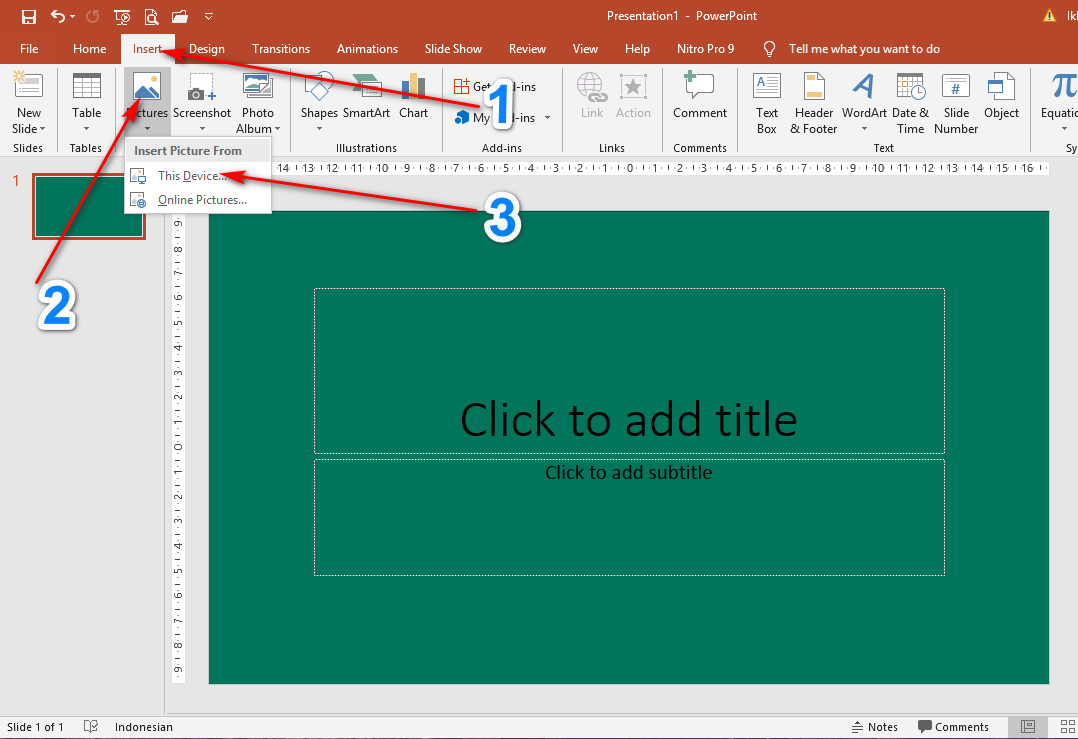1078x739 pixels.
Task: Open the Undo history dropdown arrow
Action: [72, 16]
